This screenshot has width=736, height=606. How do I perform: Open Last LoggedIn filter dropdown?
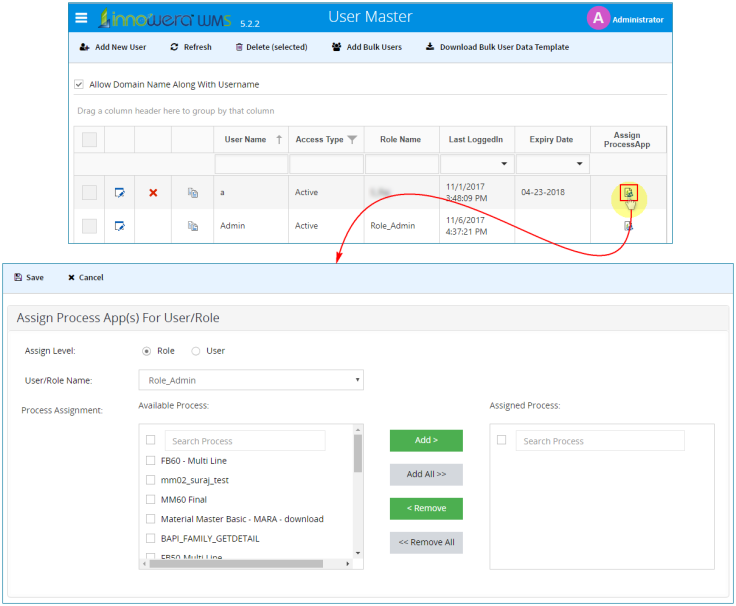tap(504, 164)
